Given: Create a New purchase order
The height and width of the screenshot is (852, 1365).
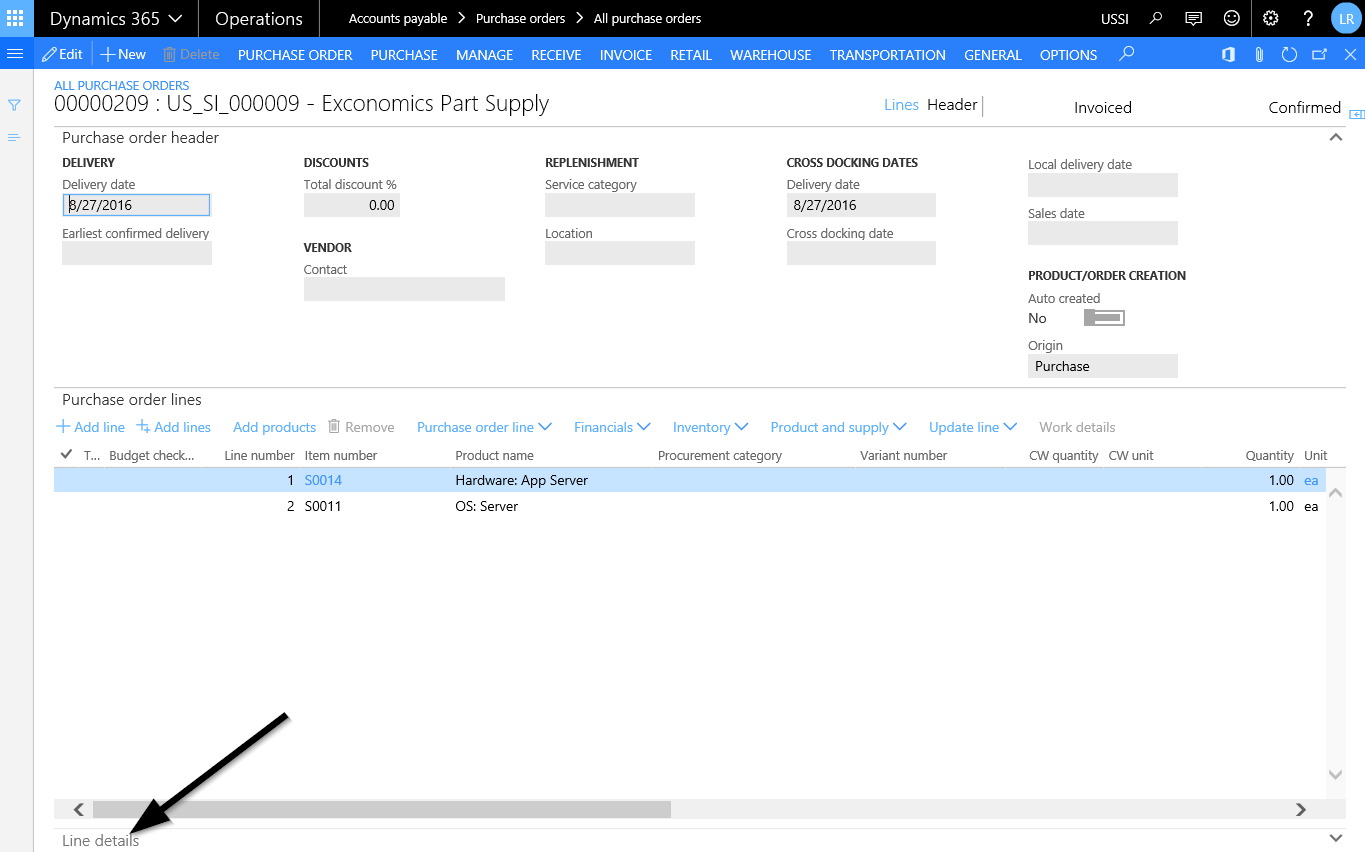Looking at the screenshot, I should tap(123, 54).
